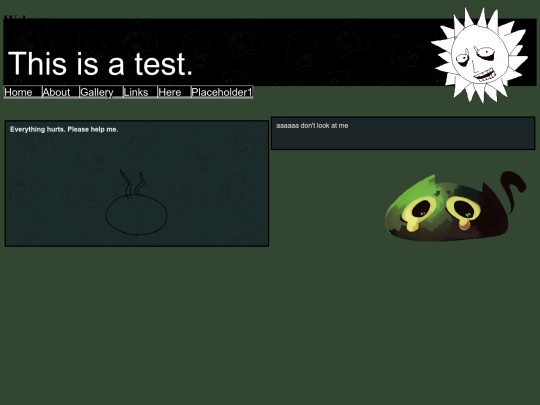Click the crying green slime creature image
This screenshot has width=540, height=405.
[455, 207]
